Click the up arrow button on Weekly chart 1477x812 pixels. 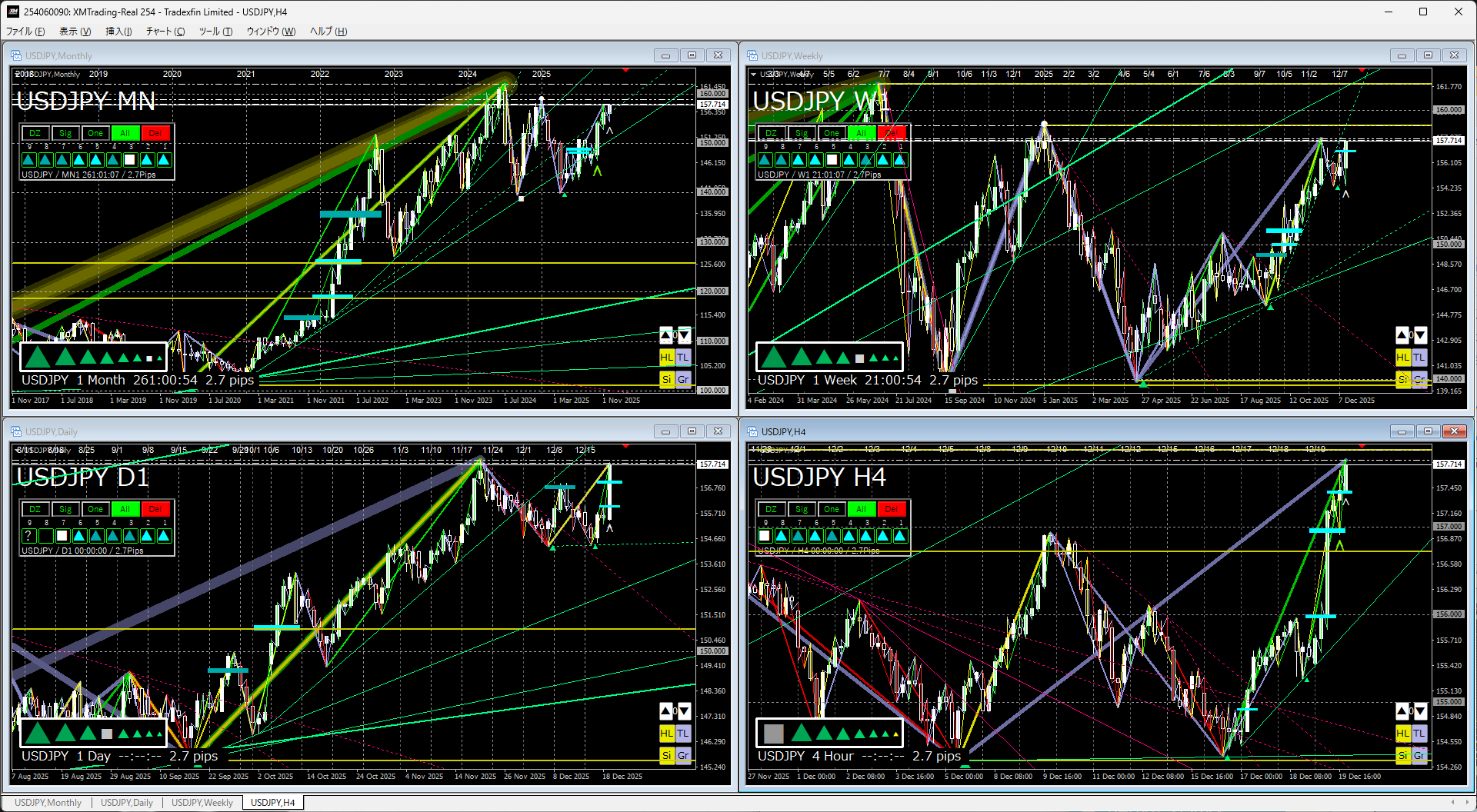(1402, 335)
